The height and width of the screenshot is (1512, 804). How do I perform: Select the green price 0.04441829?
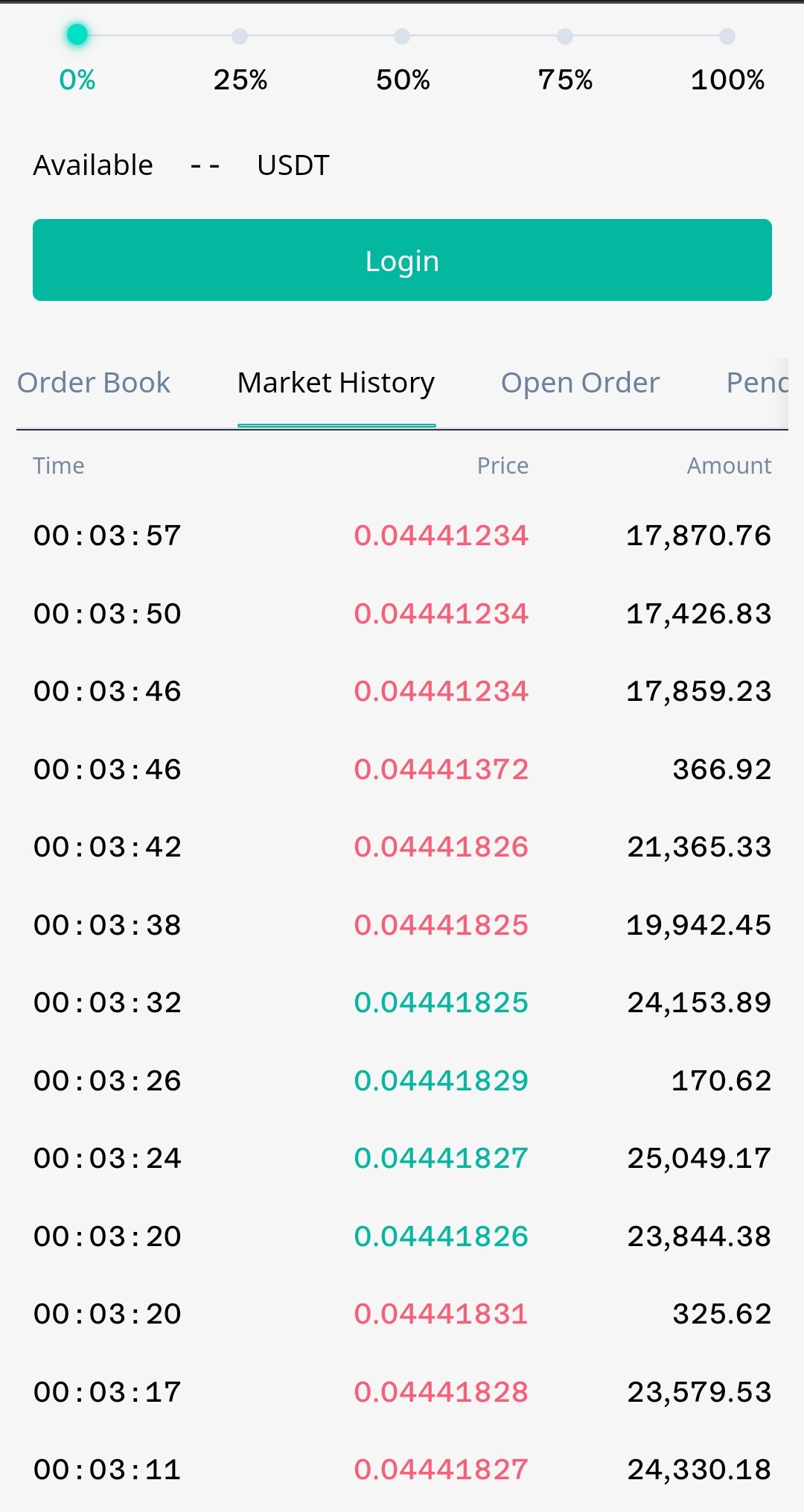pos(441,1081)
